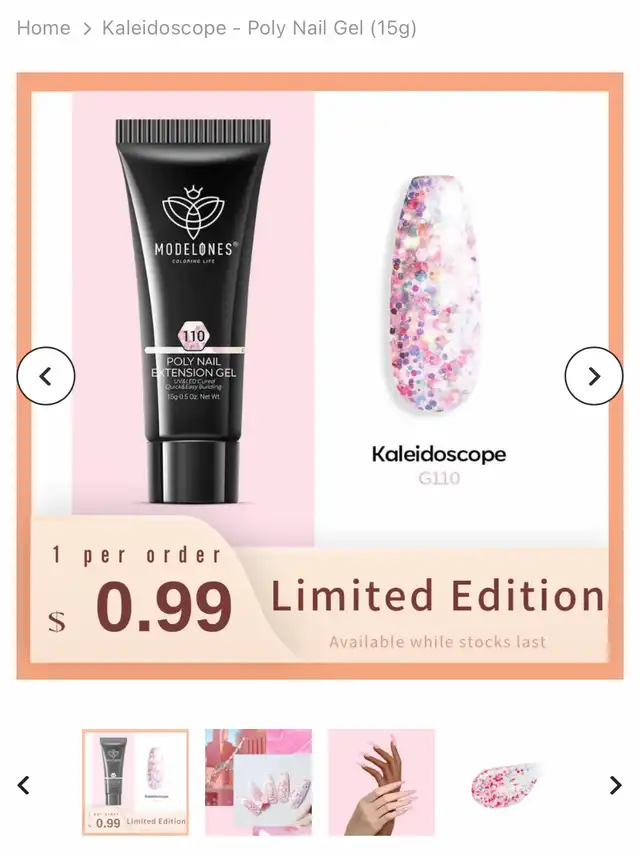This screenshot has width=640, height=856.
Task: Click the breadcrumb chevron separator after Home
Action: point(87,28)
